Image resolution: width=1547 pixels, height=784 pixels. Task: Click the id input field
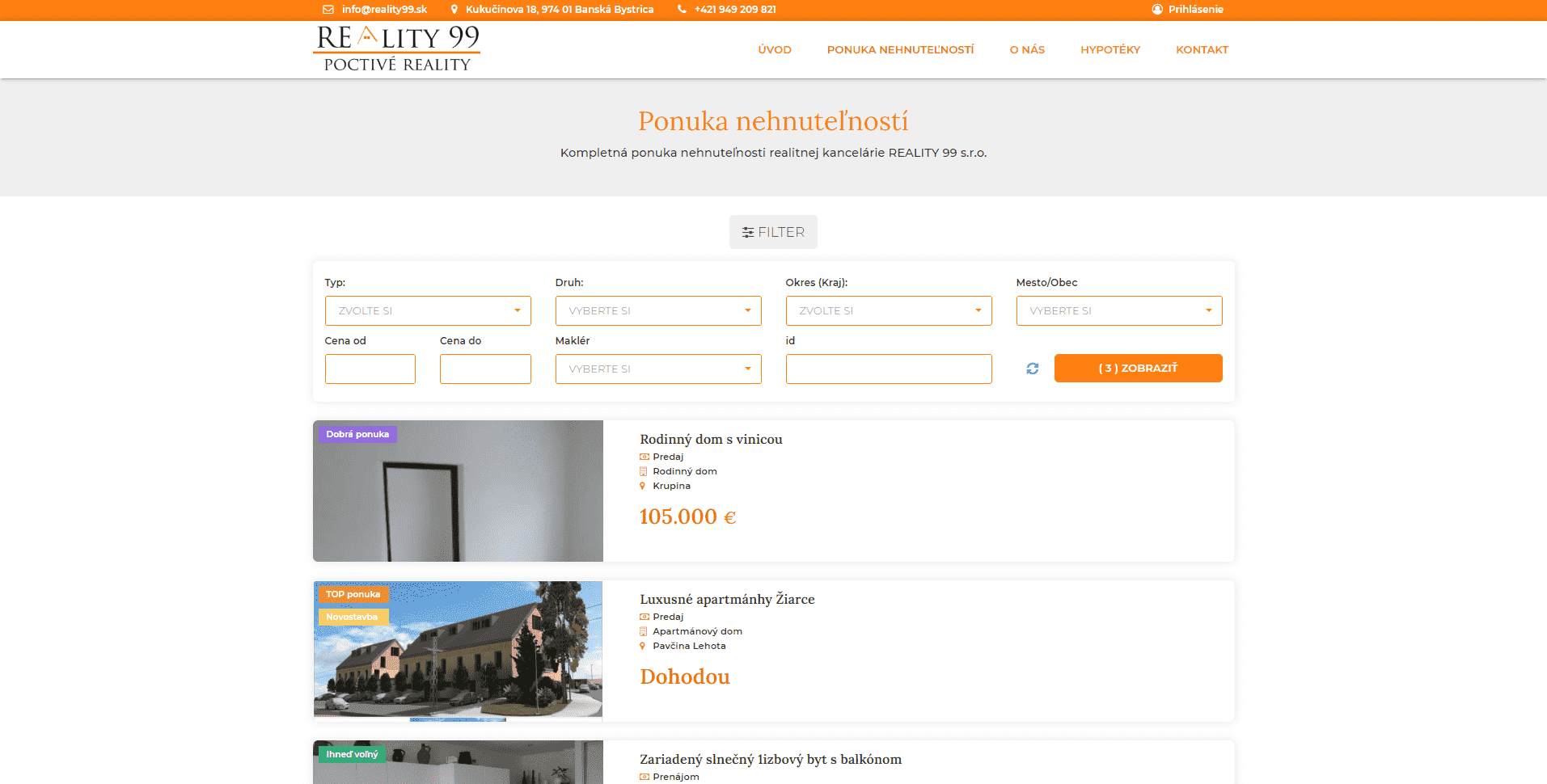(x=889, y=369)
